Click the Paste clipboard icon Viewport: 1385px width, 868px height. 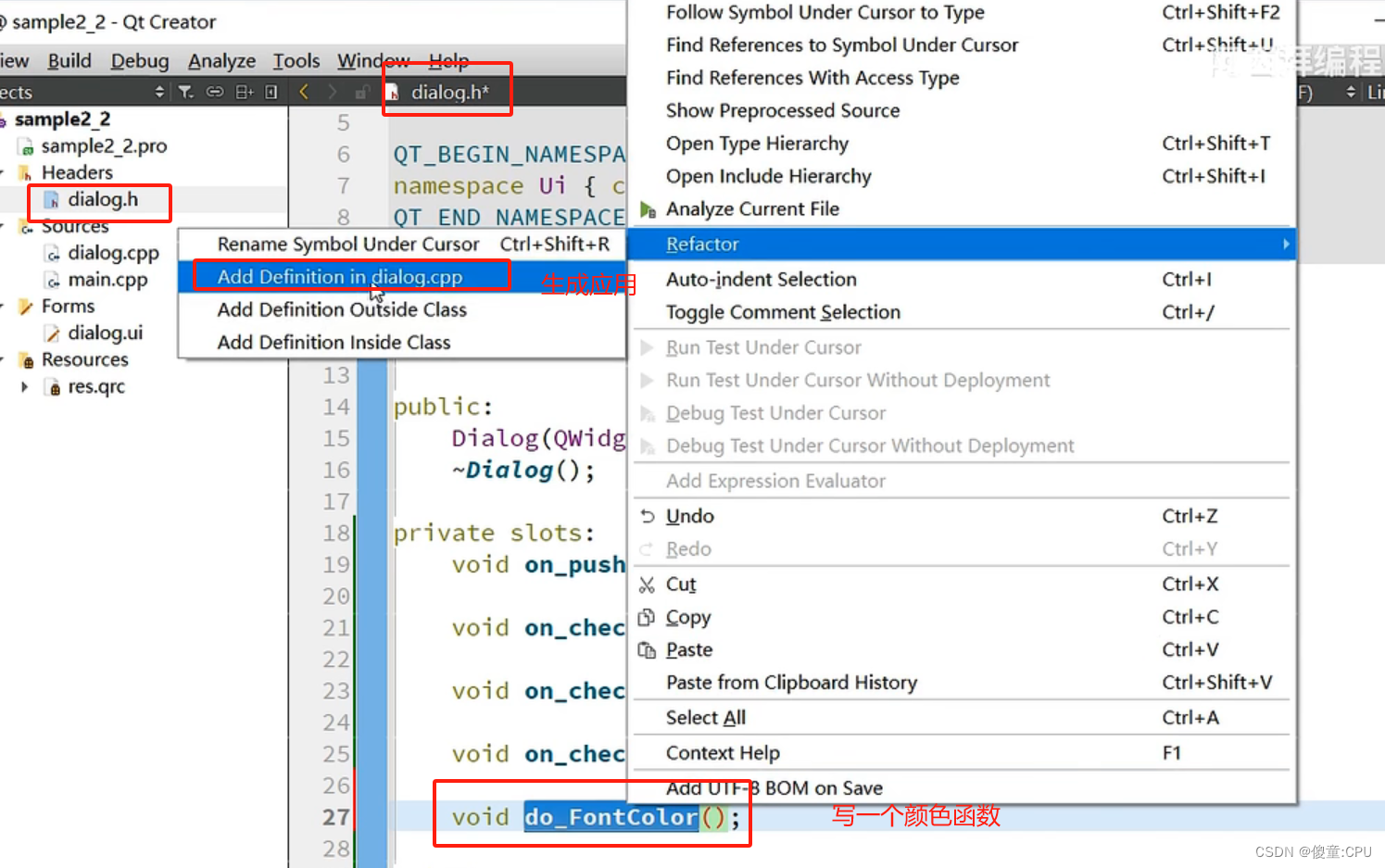pos(647,650)
